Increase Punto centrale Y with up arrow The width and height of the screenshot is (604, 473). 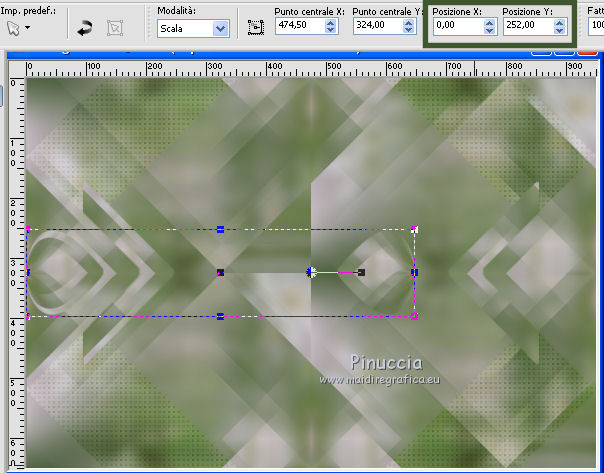click(409, 23)
